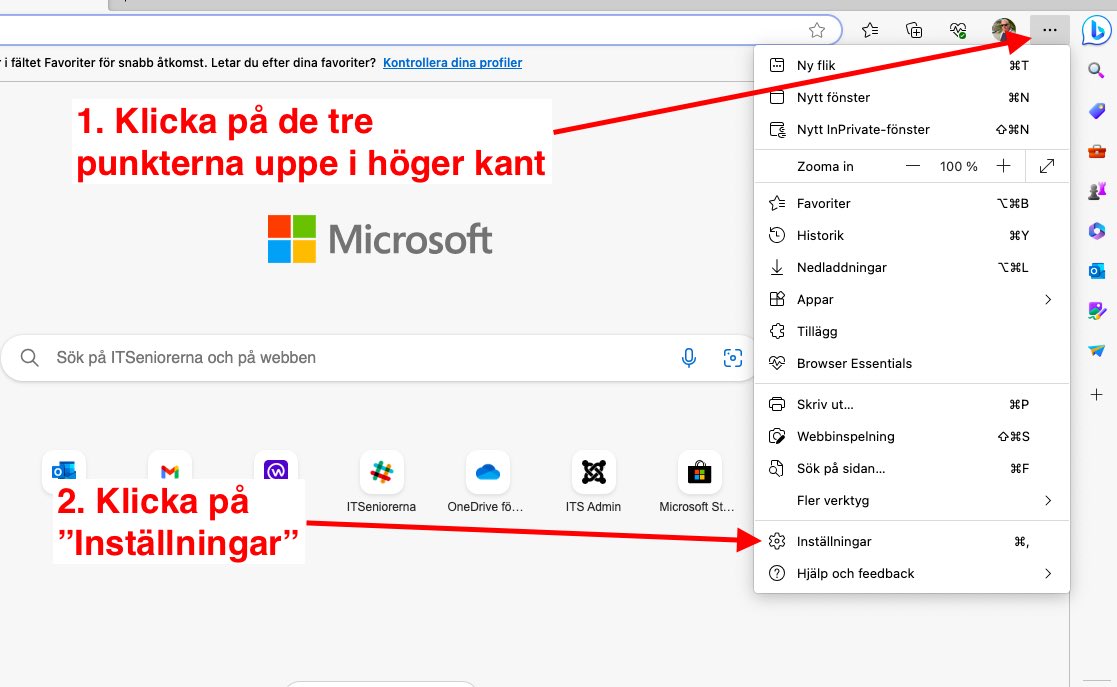Click Kontrollera dina profiler link
Viewport: 1117px width, 687px height.
[x=452, y=63]
